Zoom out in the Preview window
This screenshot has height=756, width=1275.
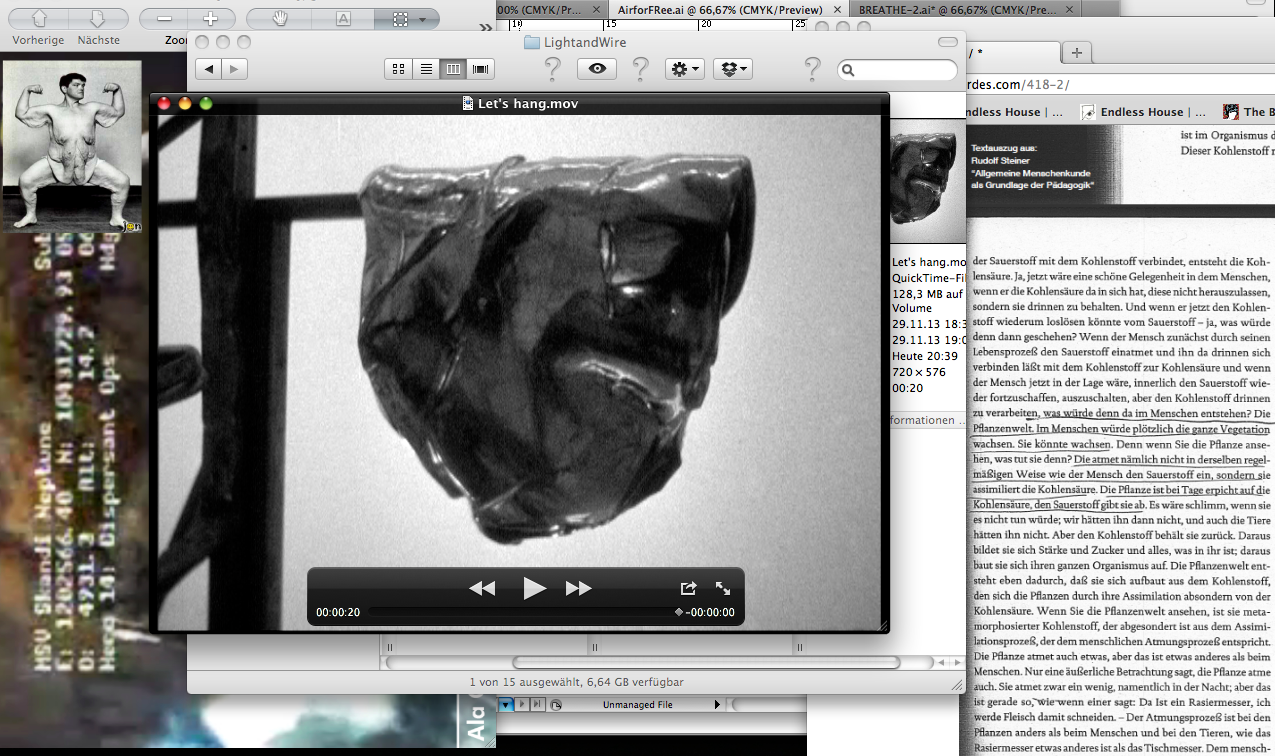[x=164, y=18]
